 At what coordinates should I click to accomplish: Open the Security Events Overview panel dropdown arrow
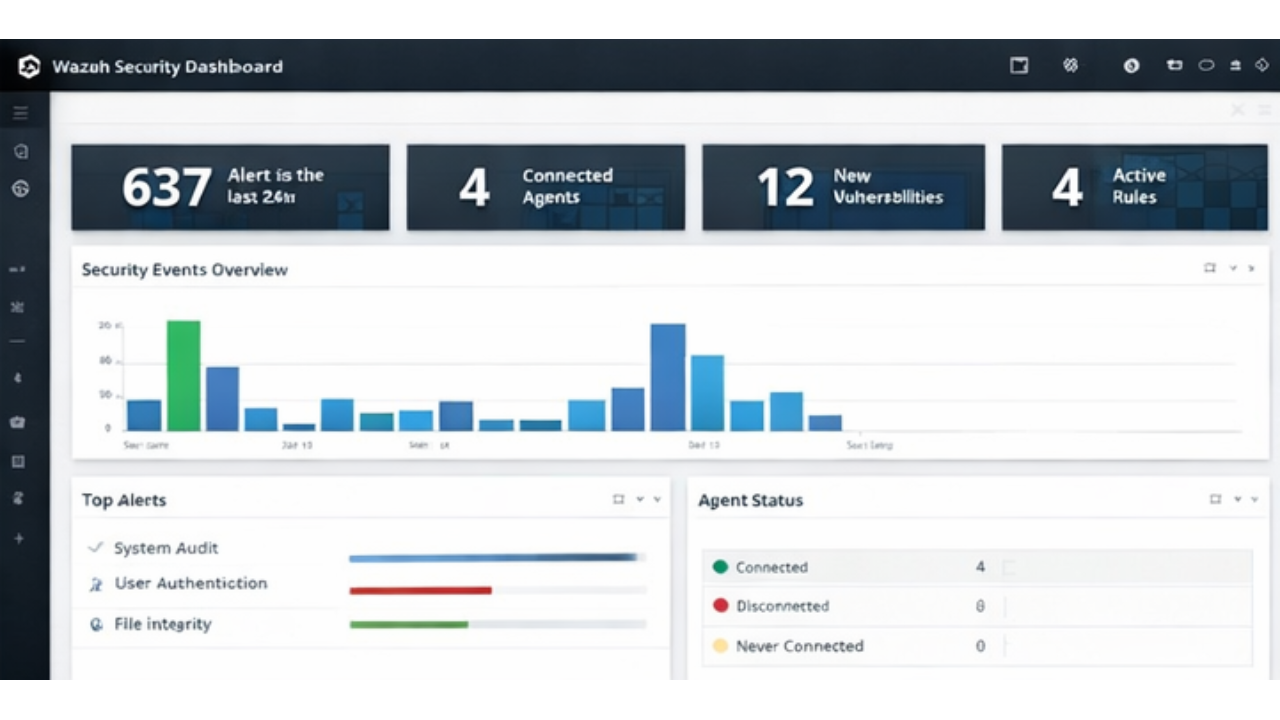(1233, 269)
